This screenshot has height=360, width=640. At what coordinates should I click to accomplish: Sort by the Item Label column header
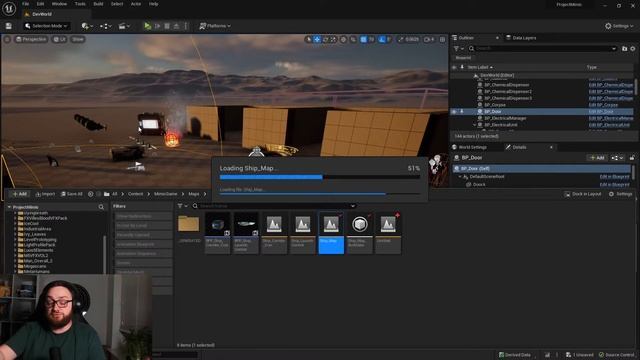480,67
